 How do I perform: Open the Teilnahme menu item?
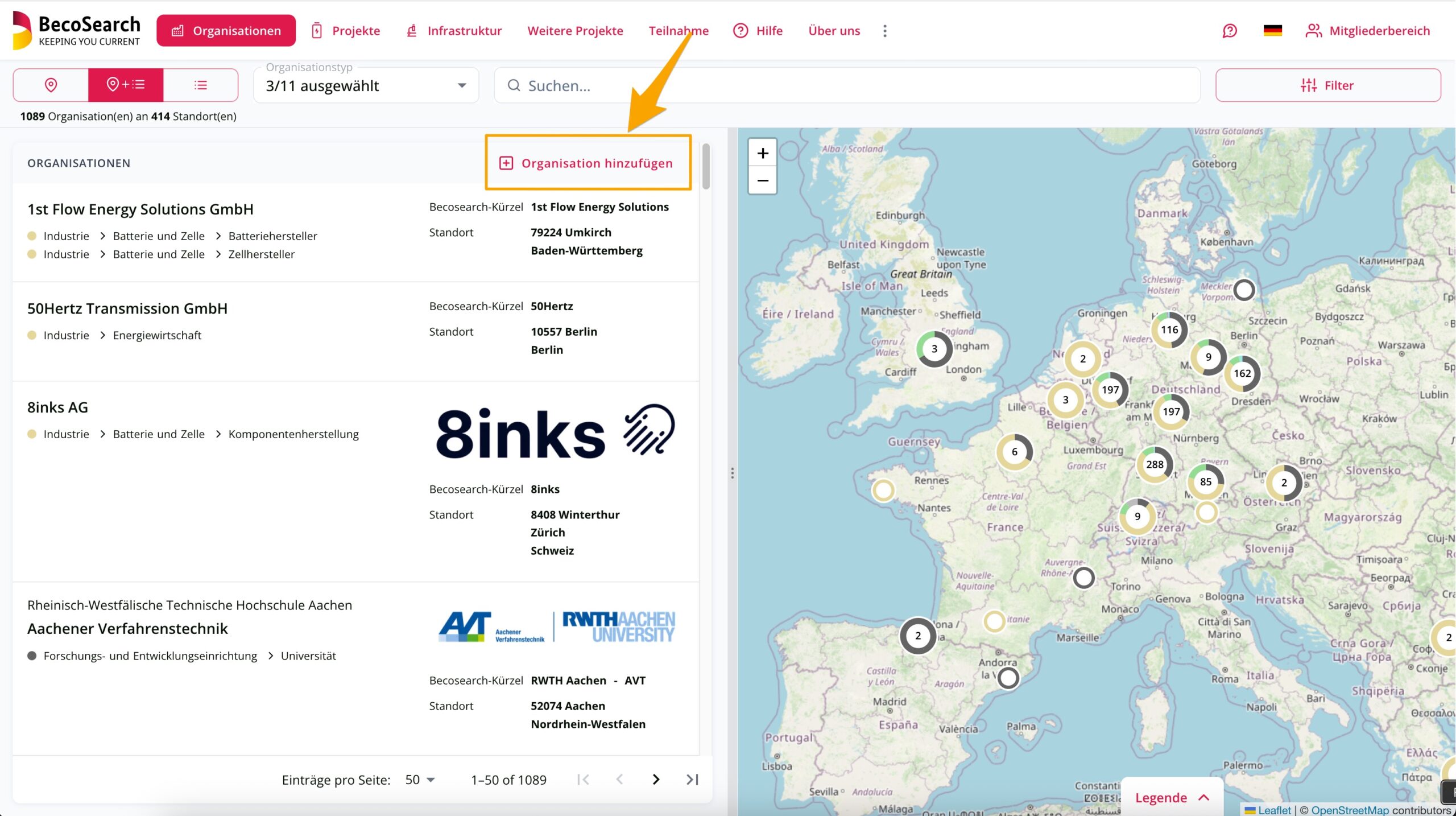click(x=679, y=31)
